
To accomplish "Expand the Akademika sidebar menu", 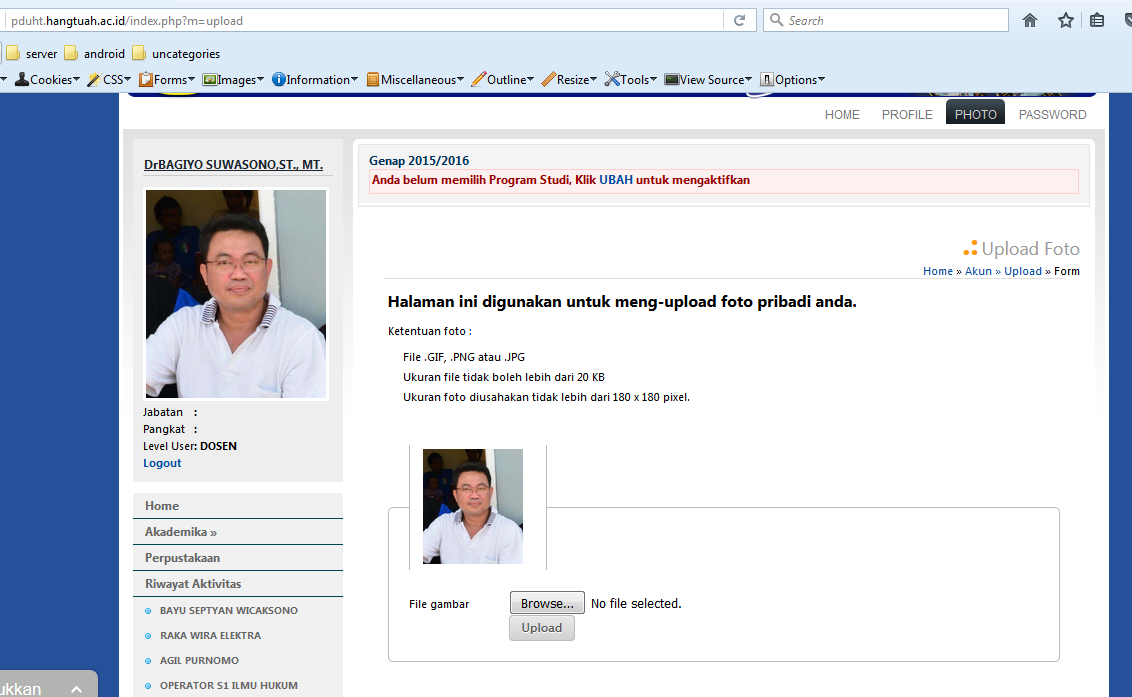I will (238, 532).
